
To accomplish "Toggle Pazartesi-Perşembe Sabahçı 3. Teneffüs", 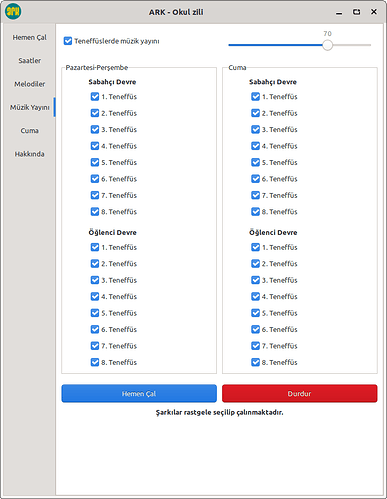I will pyautogui.click(x=95, y=129).
